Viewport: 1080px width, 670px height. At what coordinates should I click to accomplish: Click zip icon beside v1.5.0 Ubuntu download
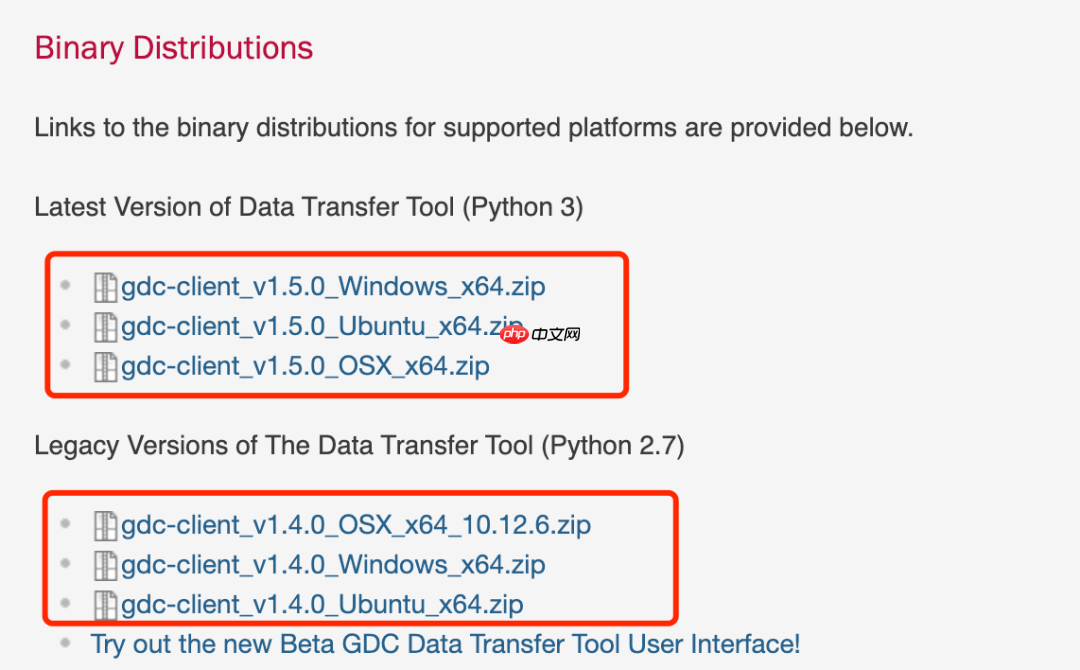point(105,327)
